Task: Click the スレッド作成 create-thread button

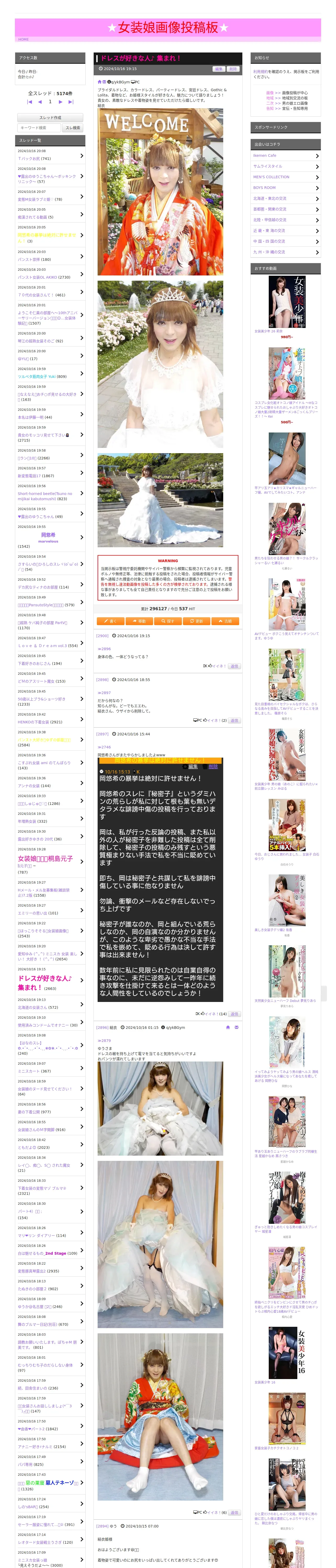Action: coord(50,118)
